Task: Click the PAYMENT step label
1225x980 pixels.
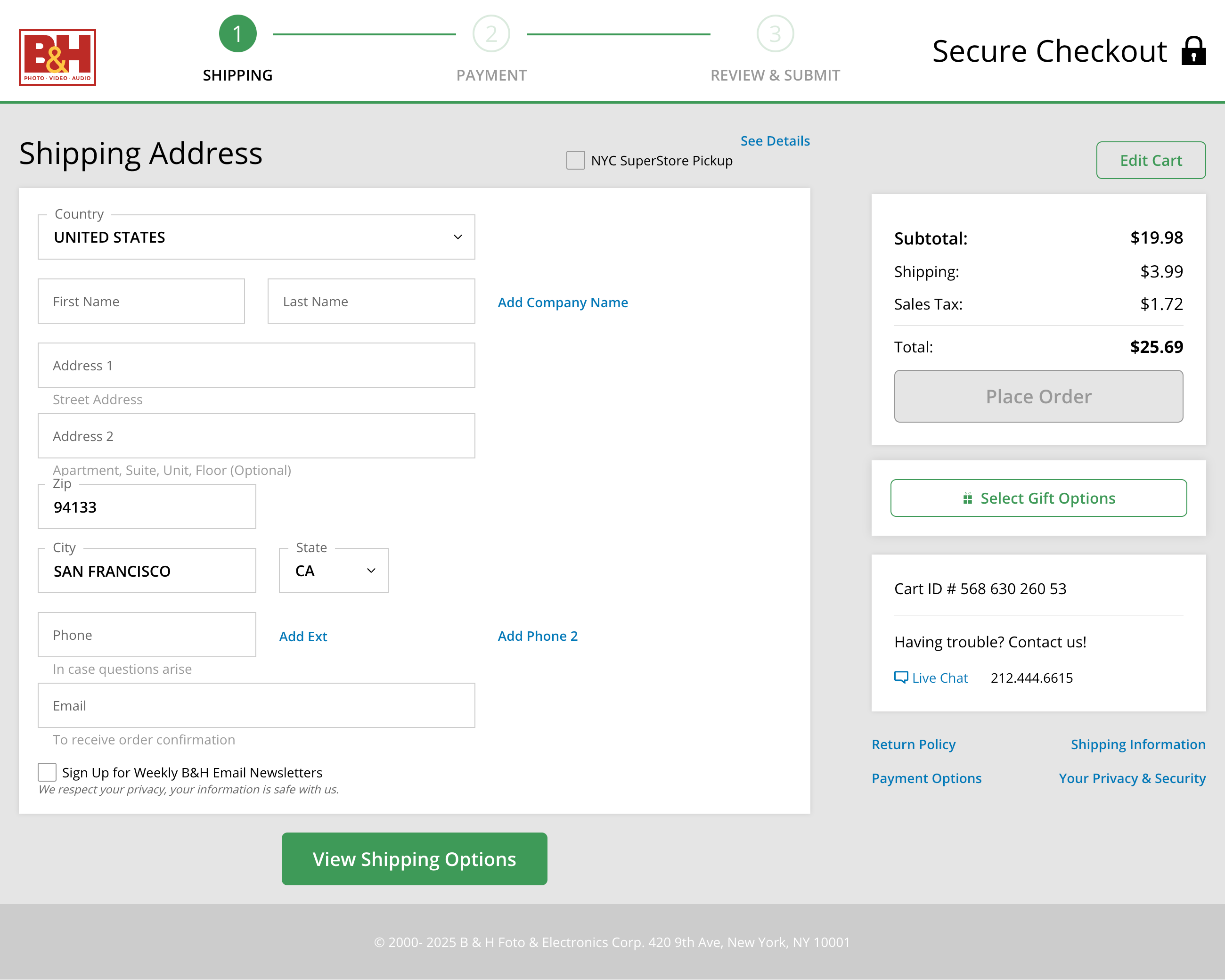Action: [x=491, y=75]
